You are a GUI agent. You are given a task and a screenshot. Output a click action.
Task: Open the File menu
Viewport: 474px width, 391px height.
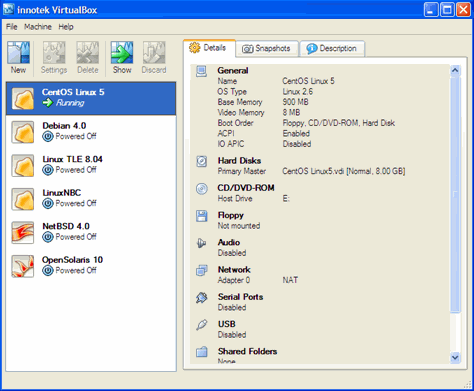(x=12, y=27)
